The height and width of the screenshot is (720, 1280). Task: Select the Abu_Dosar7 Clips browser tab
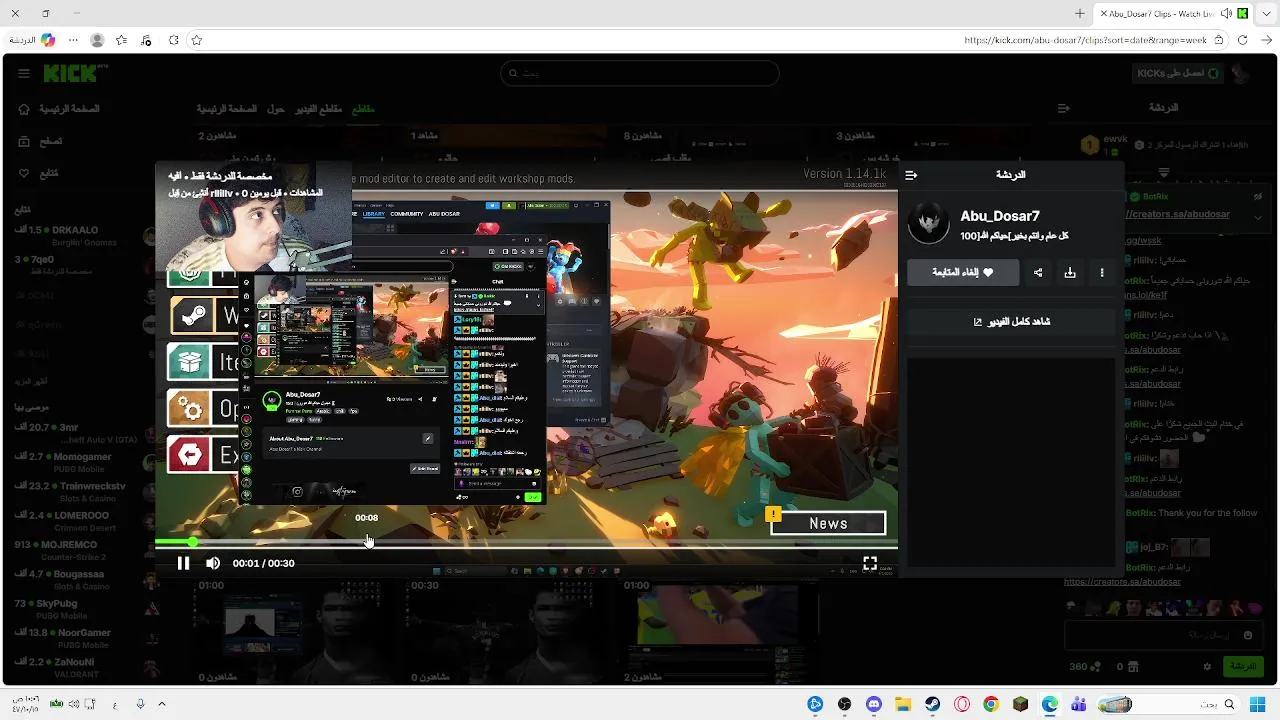[x=1174, y=13]
